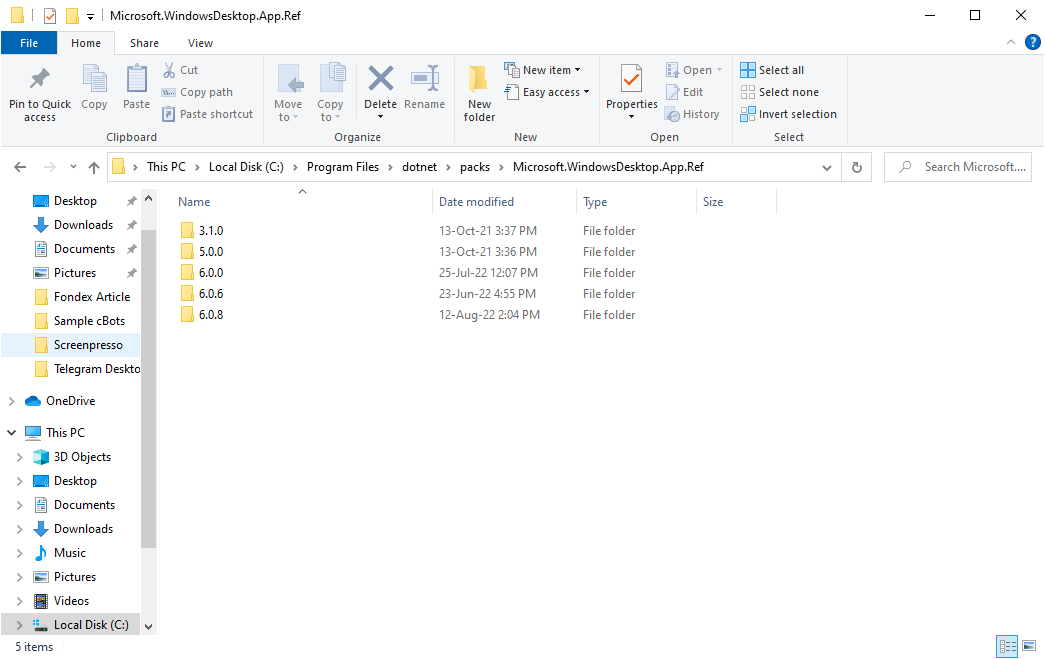Open the Move to menu
This screenshot has width=1045, height=659.
pyautogui.click(x=288, y=93)
